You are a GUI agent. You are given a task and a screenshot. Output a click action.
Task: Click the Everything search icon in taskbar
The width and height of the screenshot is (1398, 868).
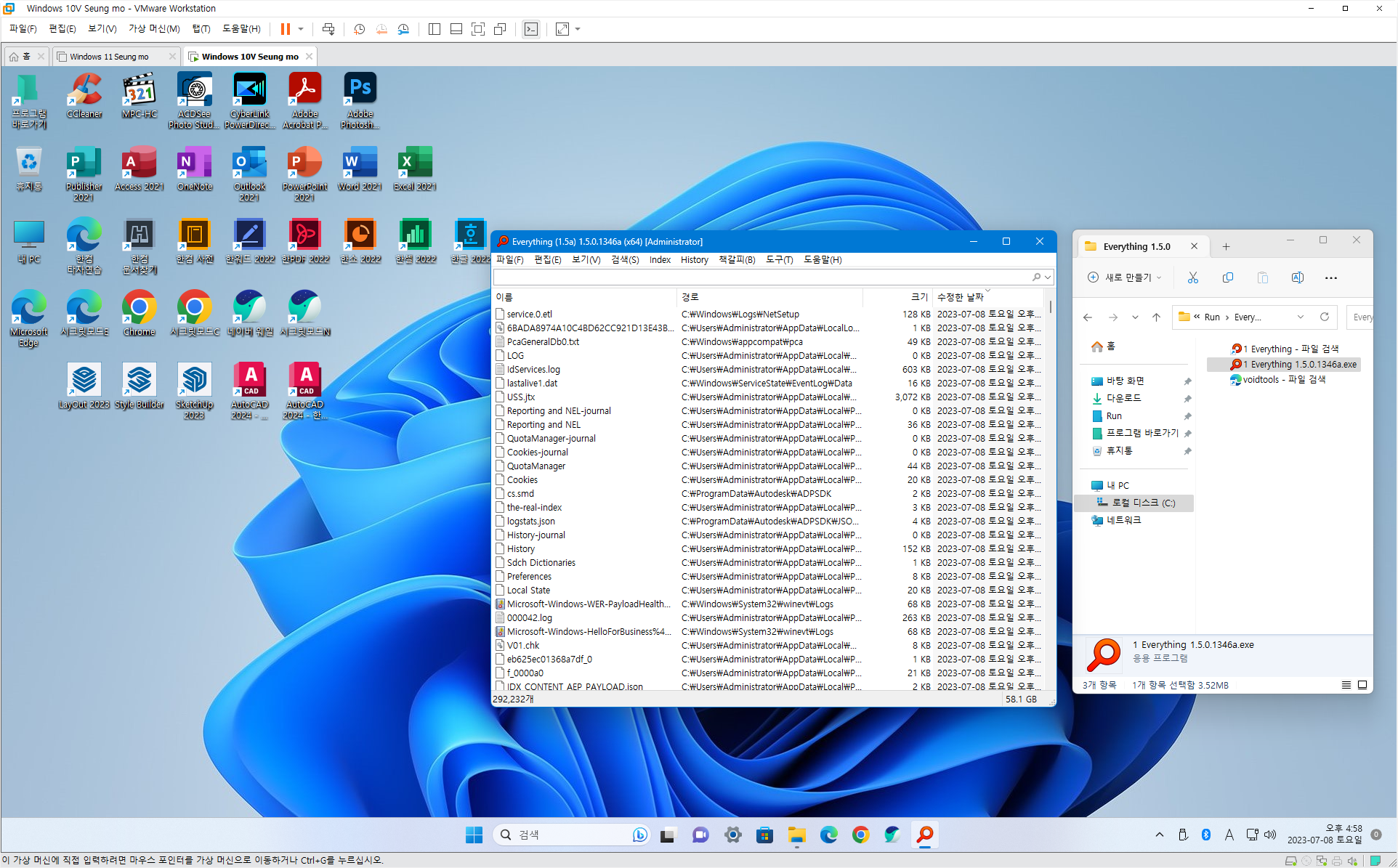coord(924,835)
